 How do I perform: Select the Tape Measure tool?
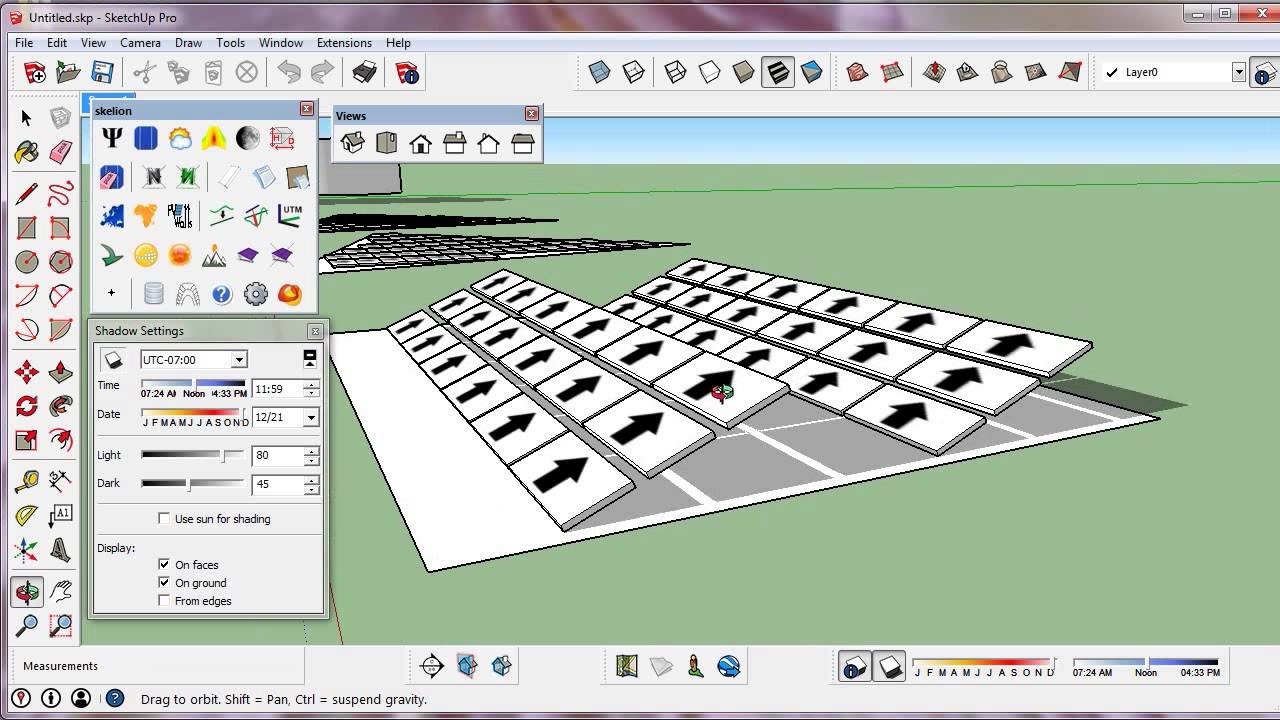pyautogui.click(x=27, y=482)
